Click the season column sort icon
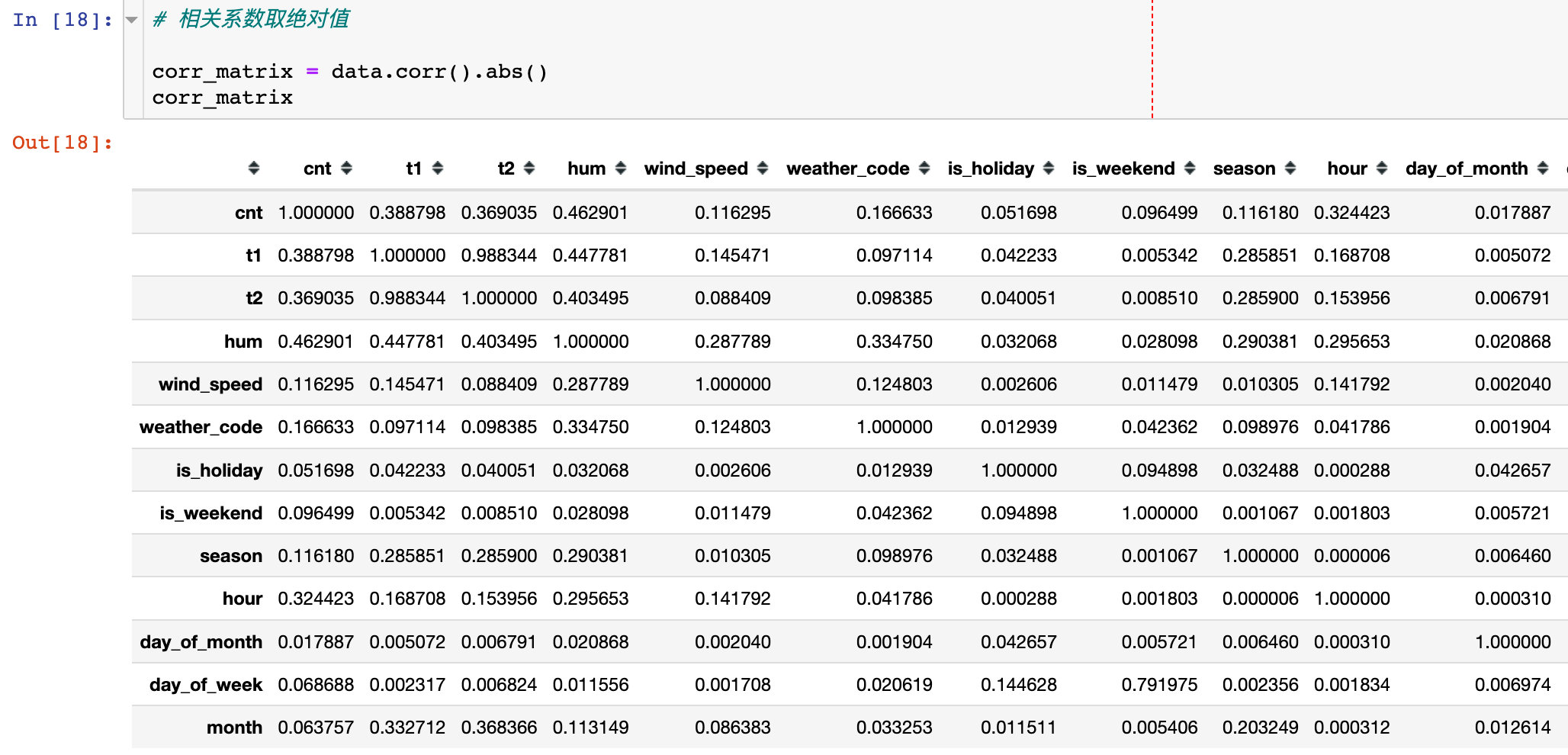The image size is (1568, 755). [1290, 169]
